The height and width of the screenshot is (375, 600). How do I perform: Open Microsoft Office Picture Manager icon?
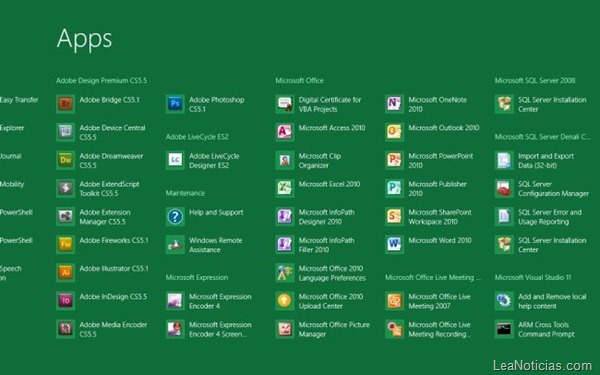pos(285,329)
